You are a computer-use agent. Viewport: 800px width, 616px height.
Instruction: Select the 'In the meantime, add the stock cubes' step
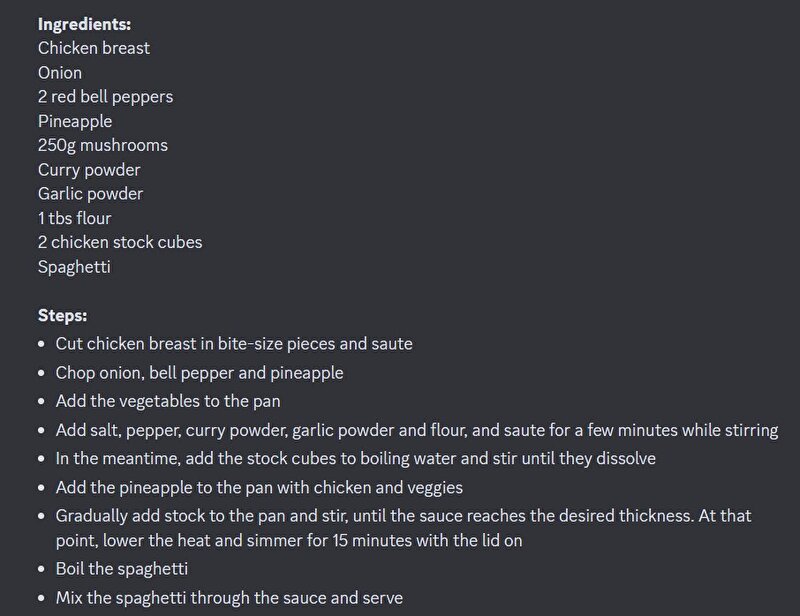click(x=356, y=458)
